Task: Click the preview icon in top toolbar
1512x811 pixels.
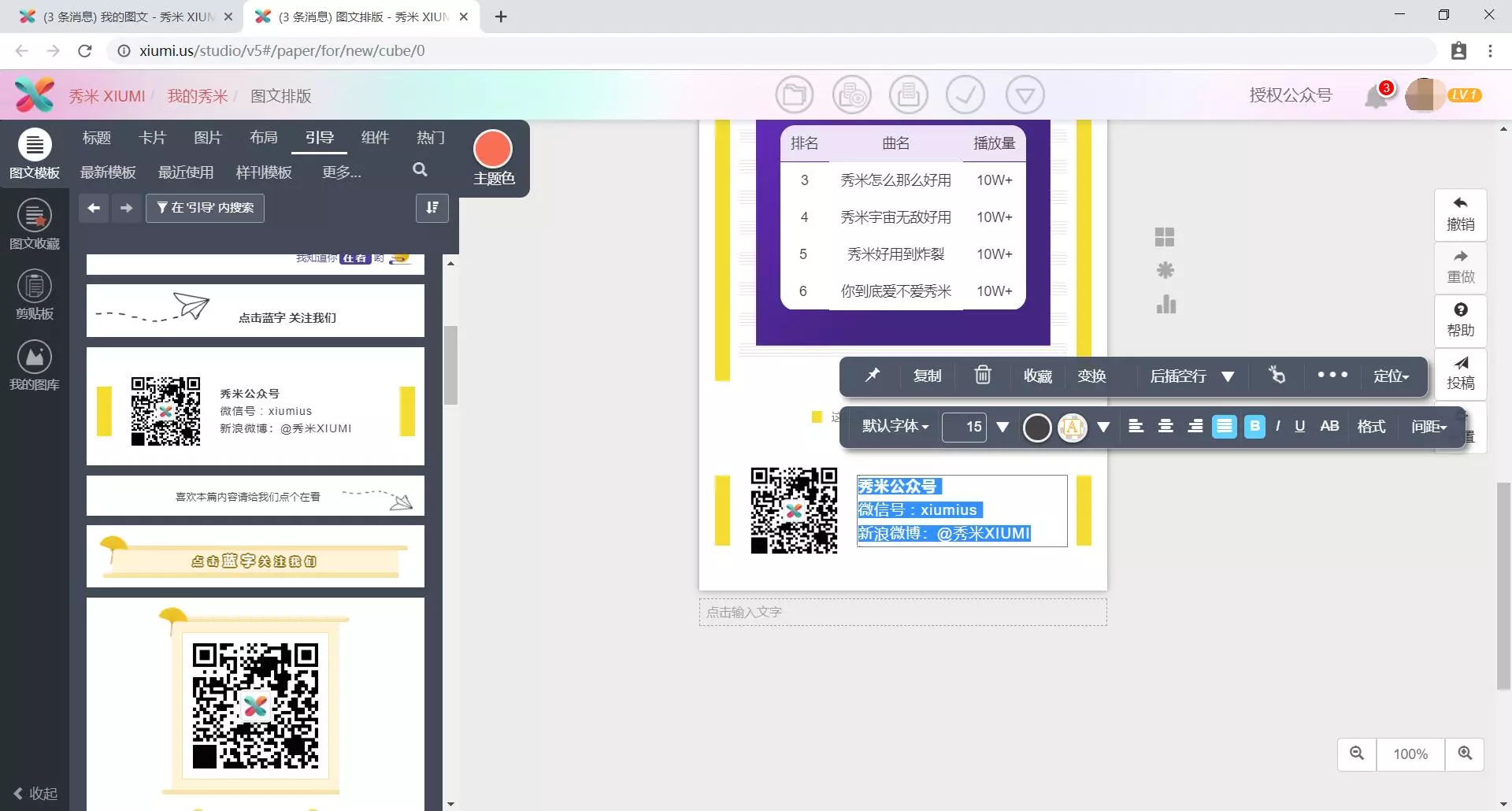Action: point(852,95)
